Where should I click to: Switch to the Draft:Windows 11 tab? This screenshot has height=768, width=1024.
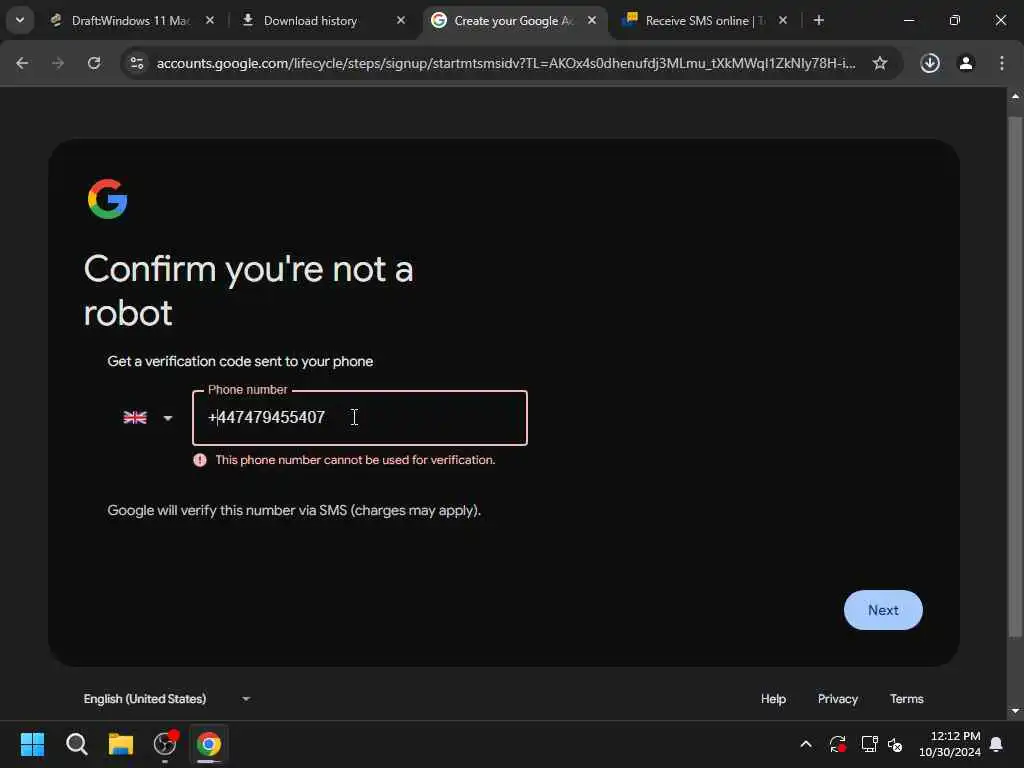coord(131,21)
